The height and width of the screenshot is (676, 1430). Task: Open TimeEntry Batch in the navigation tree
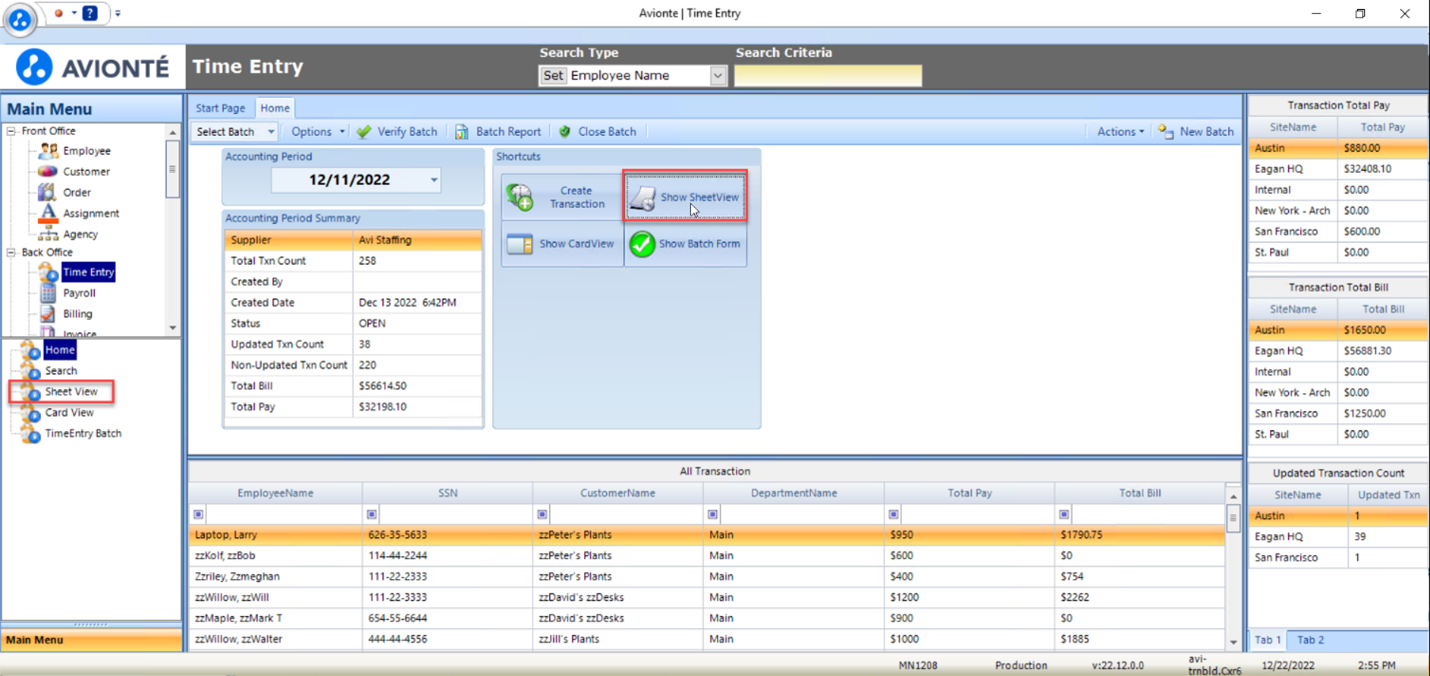[83, 434]
